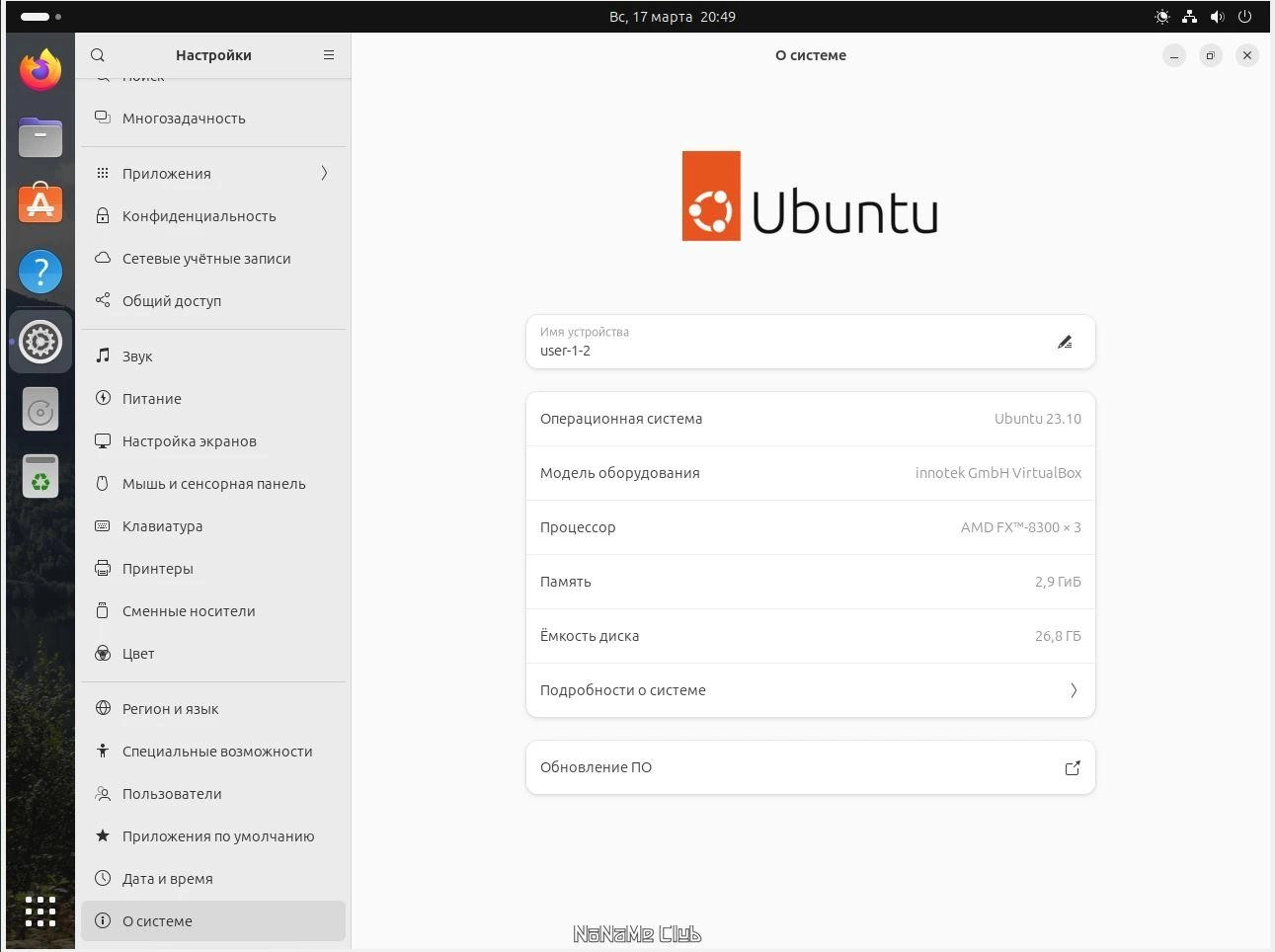Click the Ёмкость диска row
Viewport: 1275px width, 952px height.
coord(811,636)
